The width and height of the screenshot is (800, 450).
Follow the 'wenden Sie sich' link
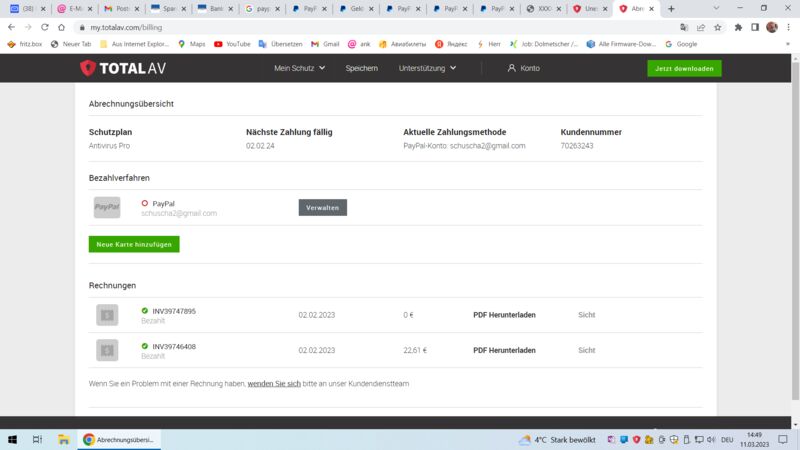(274, 384)
